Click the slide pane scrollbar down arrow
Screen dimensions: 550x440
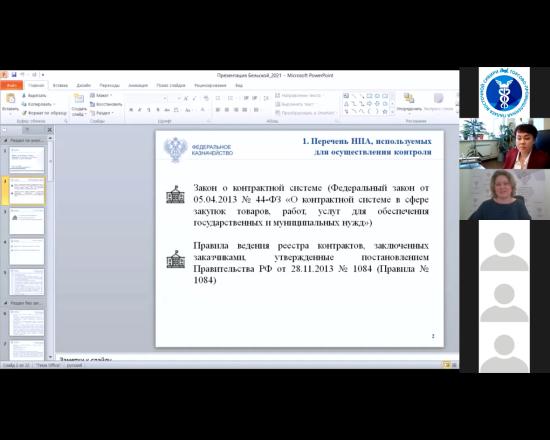51,357
